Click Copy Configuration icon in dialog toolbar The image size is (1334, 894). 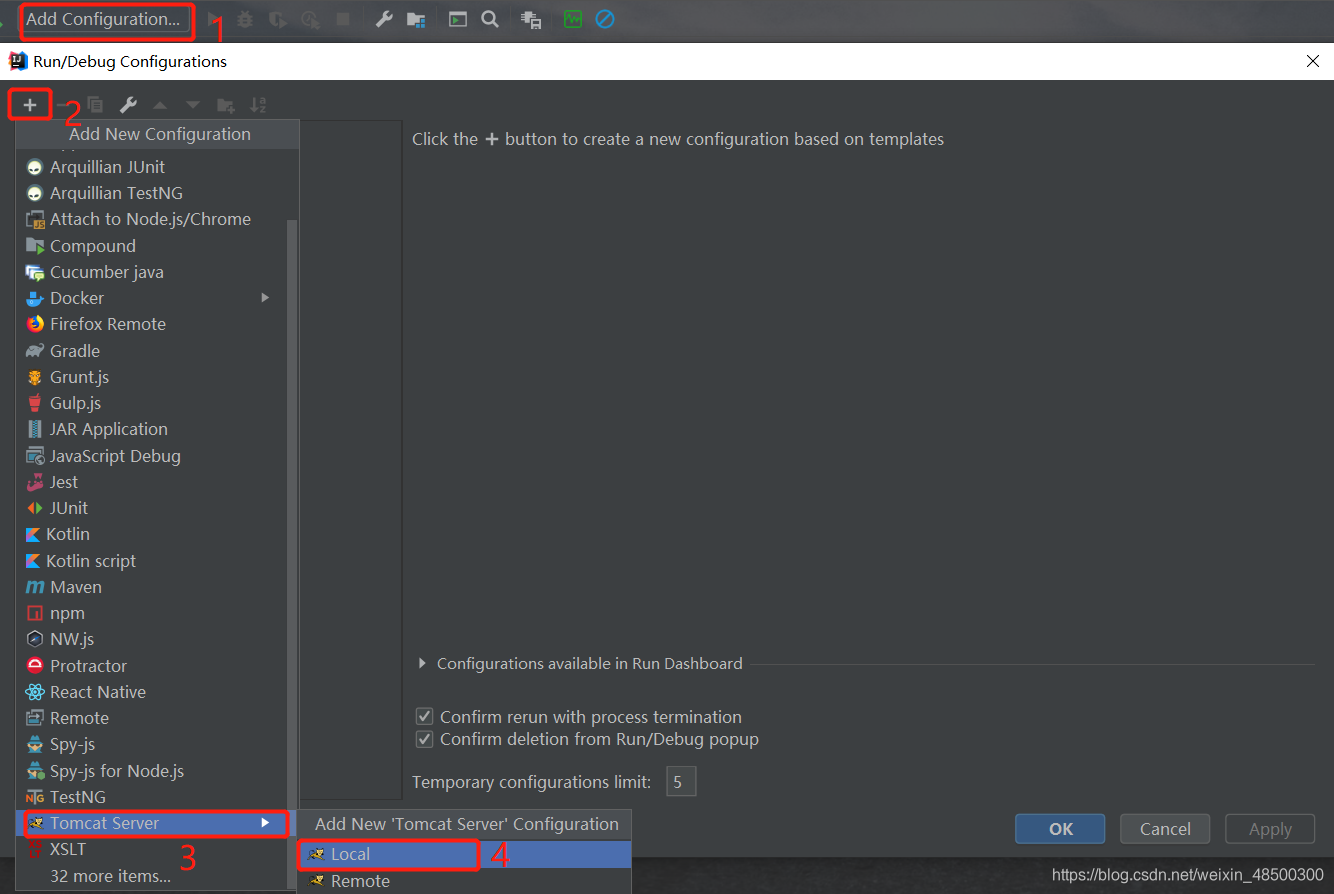point(96,104)
